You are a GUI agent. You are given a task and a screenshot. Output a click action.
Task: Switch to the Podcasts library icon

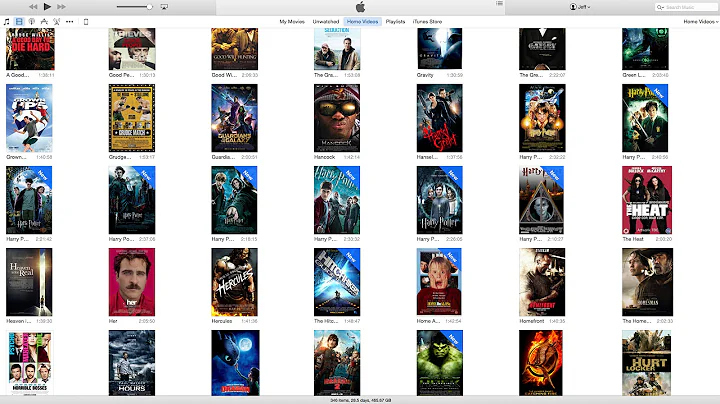pyautogui.click(x=32, y=22)
